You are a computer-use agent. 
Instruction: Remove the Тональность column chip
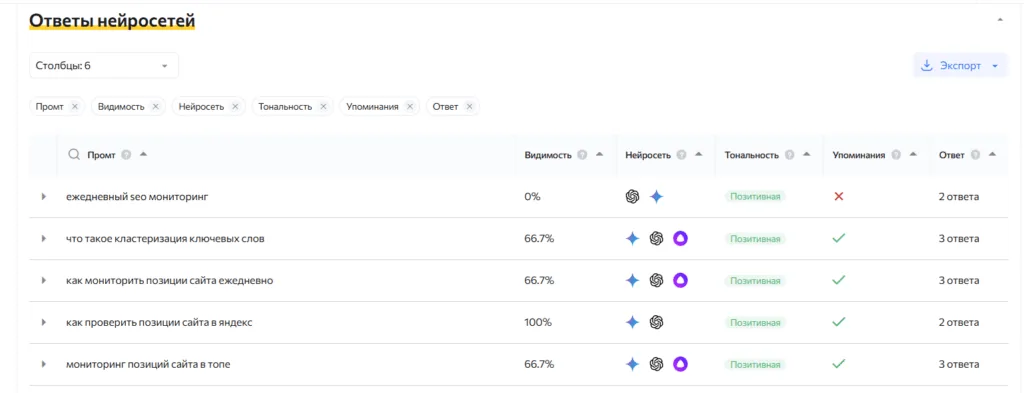(323, 106)
